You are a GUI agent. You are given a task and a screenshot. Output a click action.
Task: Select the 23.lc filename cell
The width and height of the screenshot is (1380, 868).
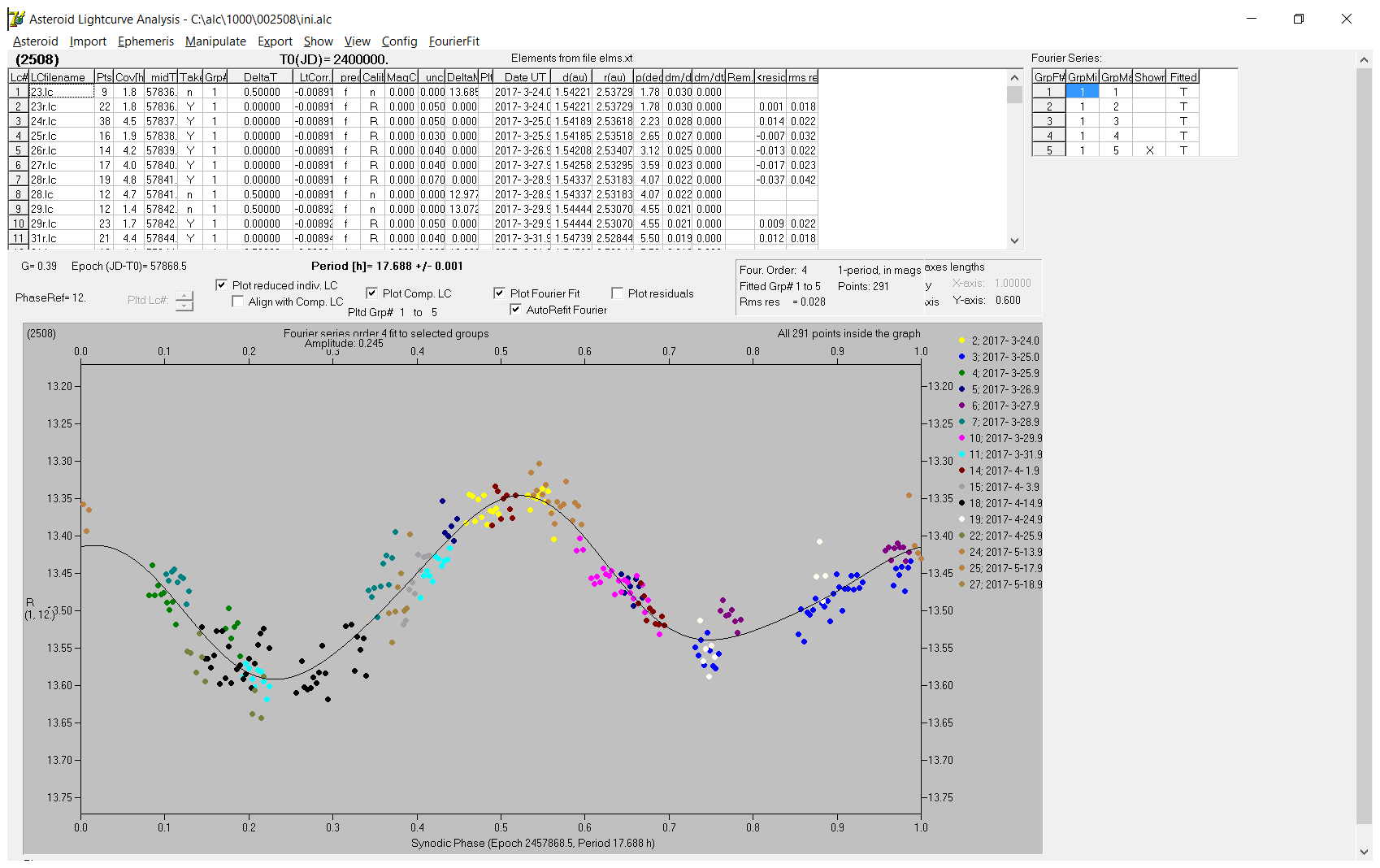[62, 92]
